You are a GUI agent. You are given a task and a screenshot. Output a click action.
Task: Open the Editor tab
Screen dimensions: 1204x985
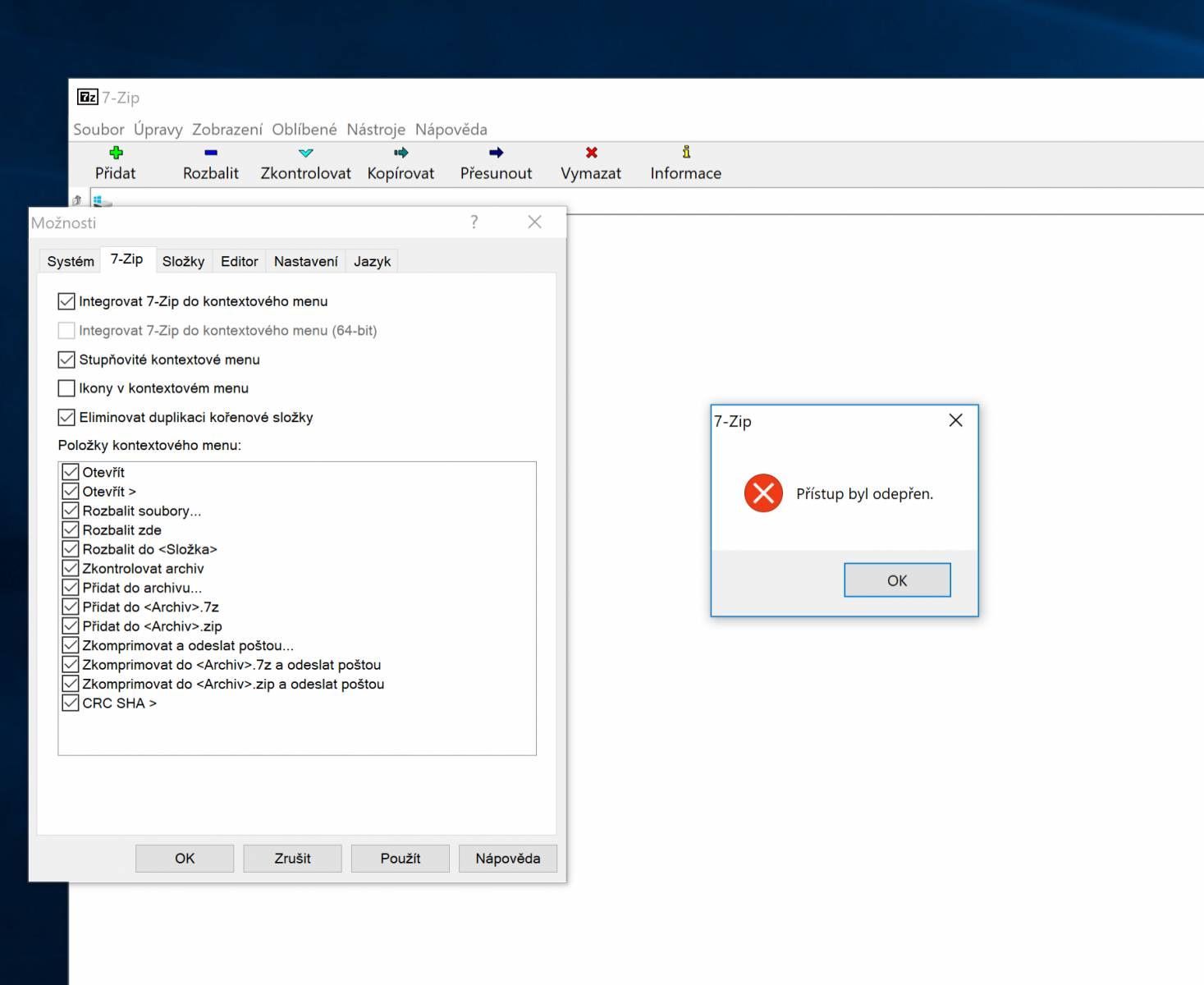click(x=240, y=261)
